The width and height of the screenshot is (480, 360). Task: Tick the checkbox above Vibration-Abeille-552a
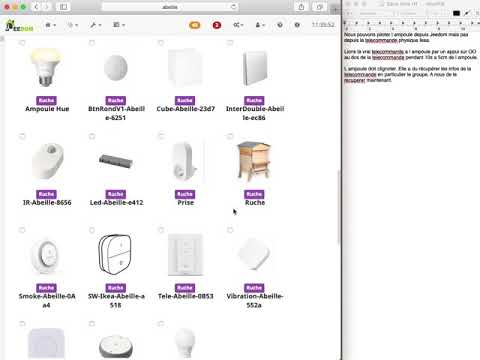pyautogui.click(x=230, y=230)
